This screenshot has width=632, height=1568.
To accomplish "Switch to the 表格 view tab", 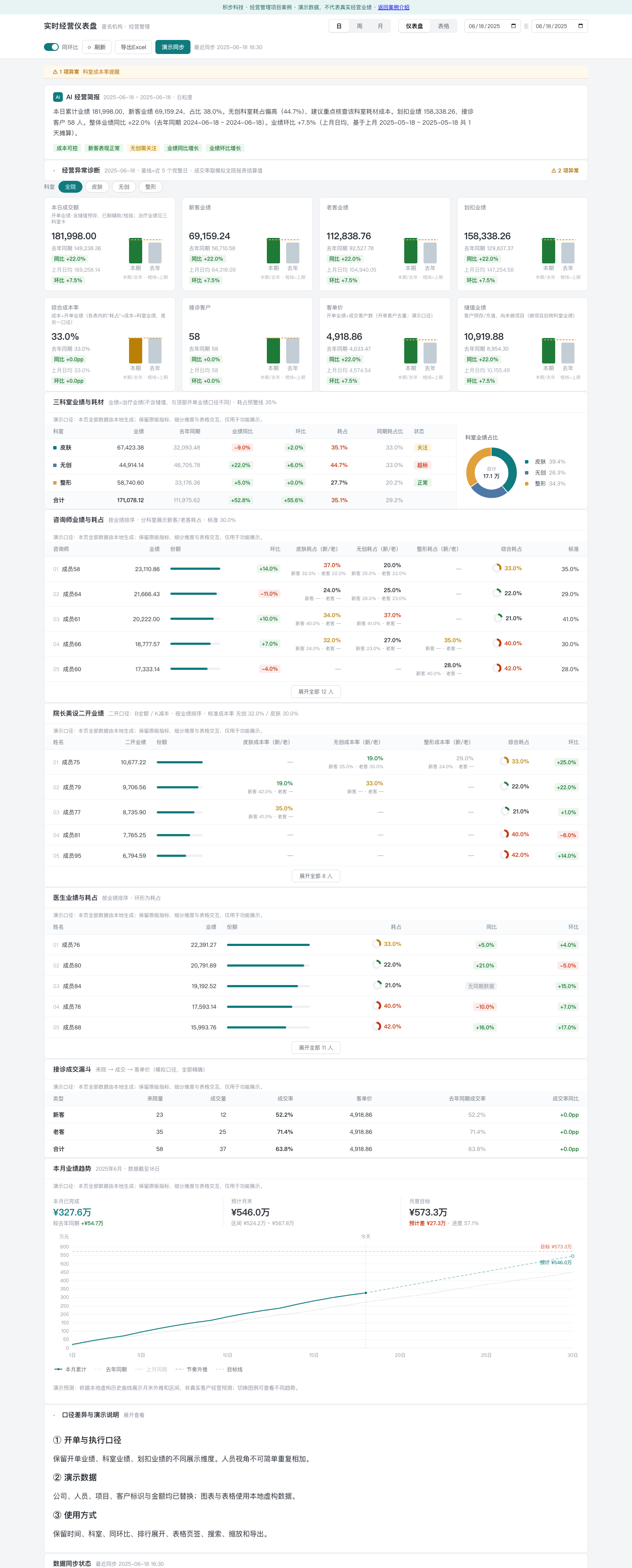I will pyautogui.click(x=444, y=26).
